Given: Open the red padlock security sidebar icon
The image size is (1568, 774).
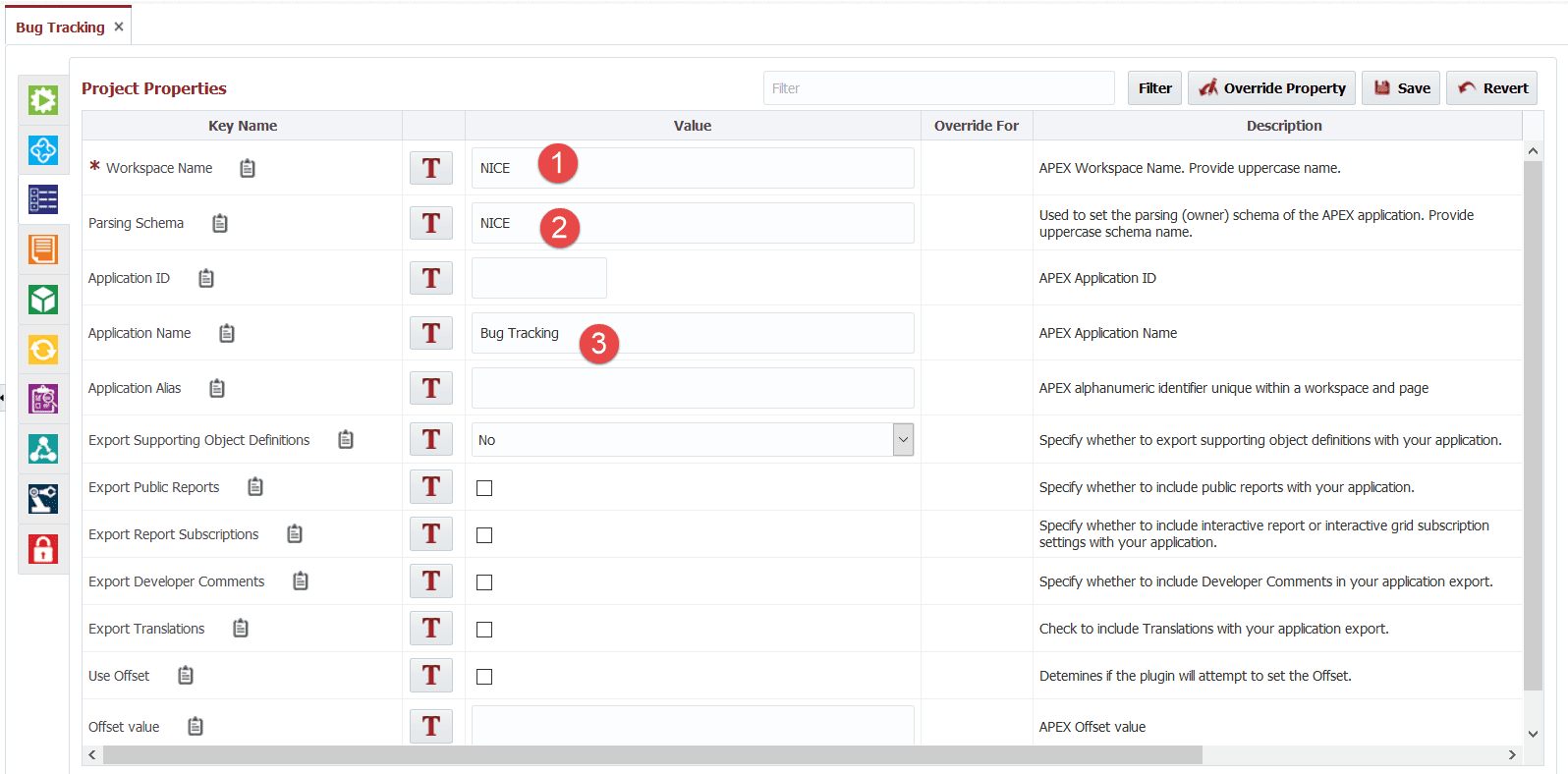Looking at the screenshot, I should [43, 548].
